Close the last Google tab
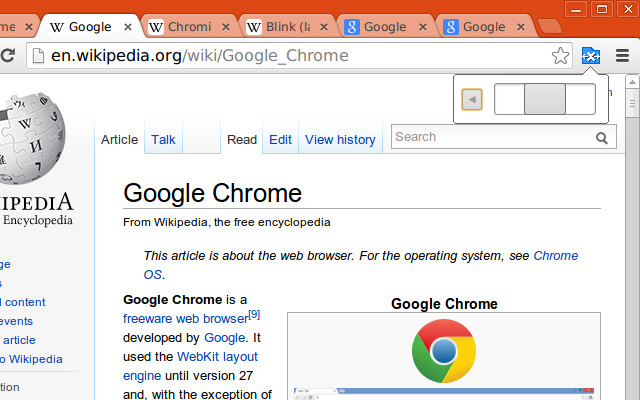The image size is (640, 400). 521,27
